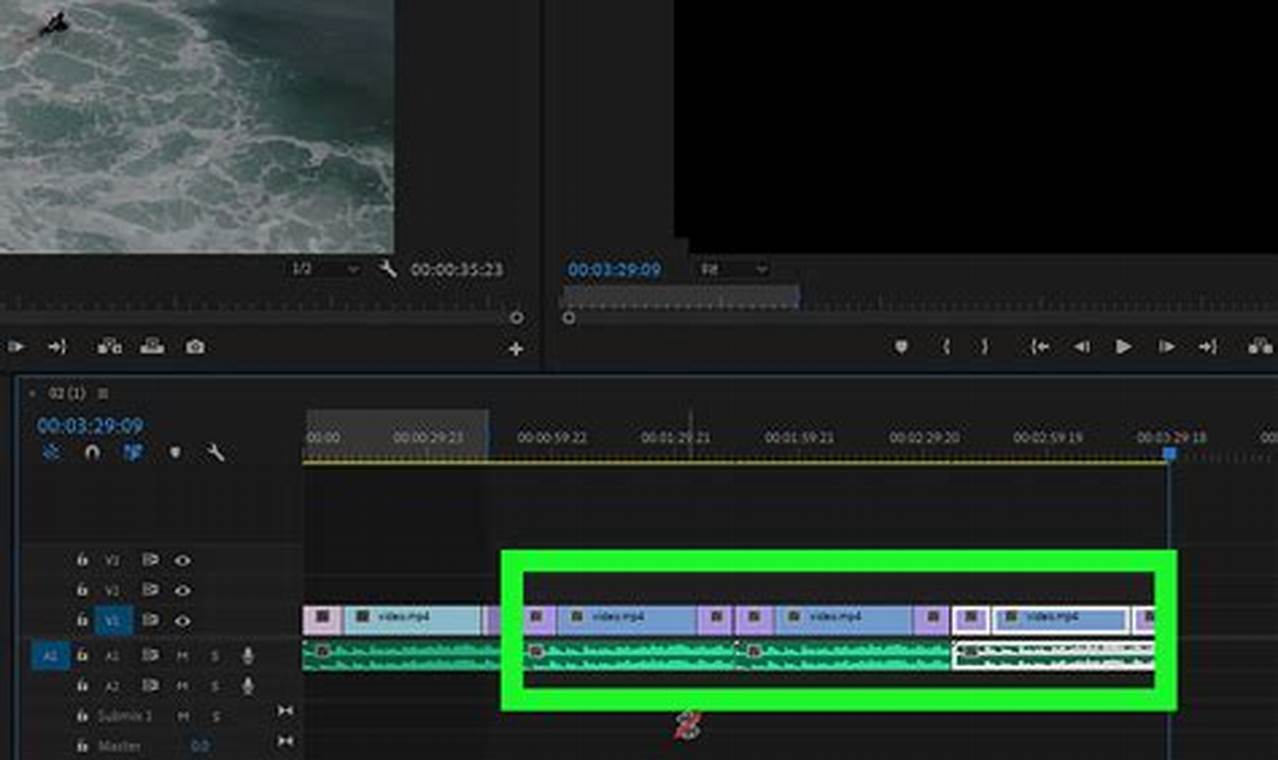Open timeline panel menu beside 02 (1)
Screen dimensions: 1278x760
click(x=103, y=394)
